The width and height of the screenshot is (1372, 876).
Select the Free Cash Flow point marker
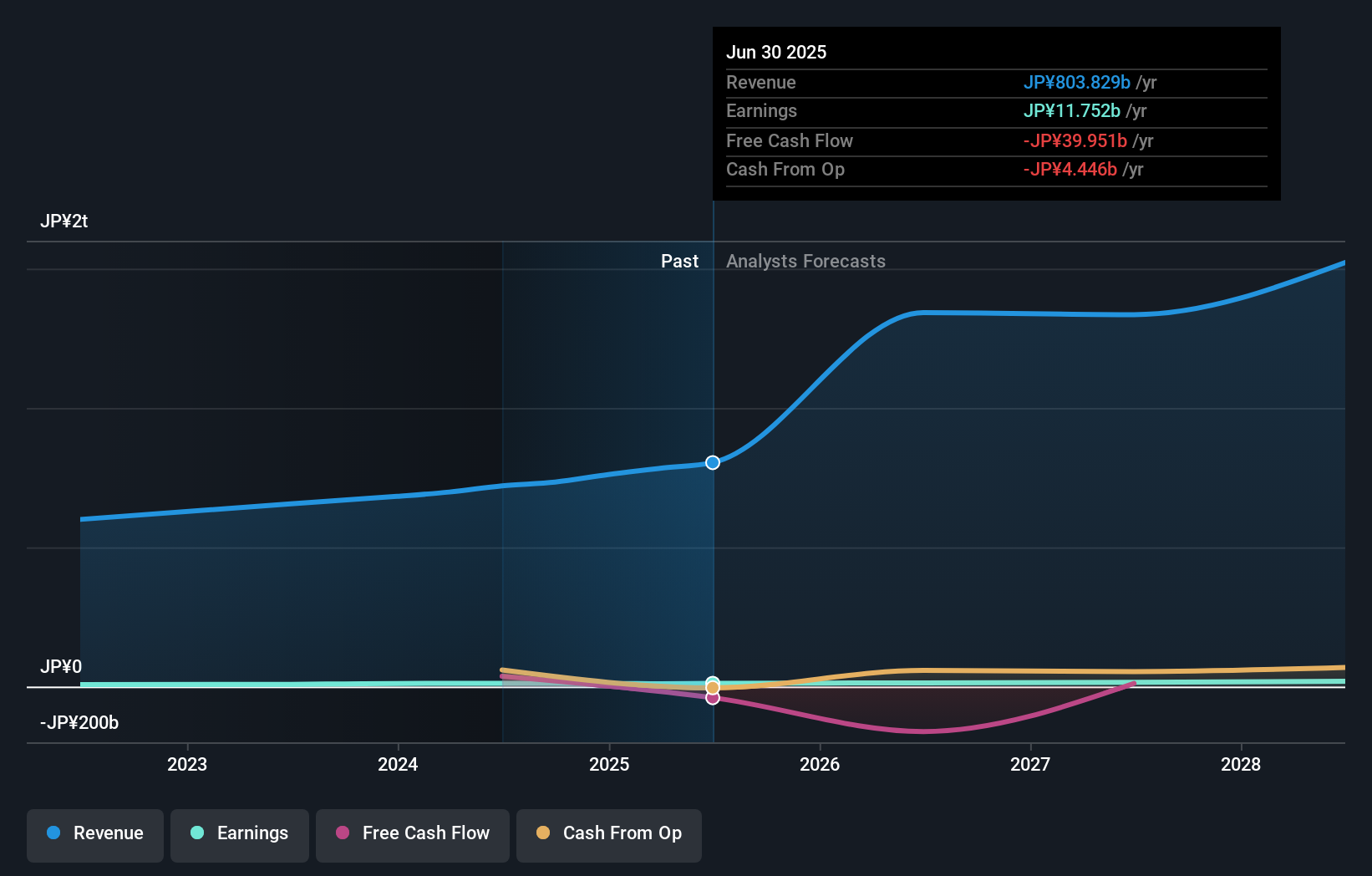click(x=712, y=698)
